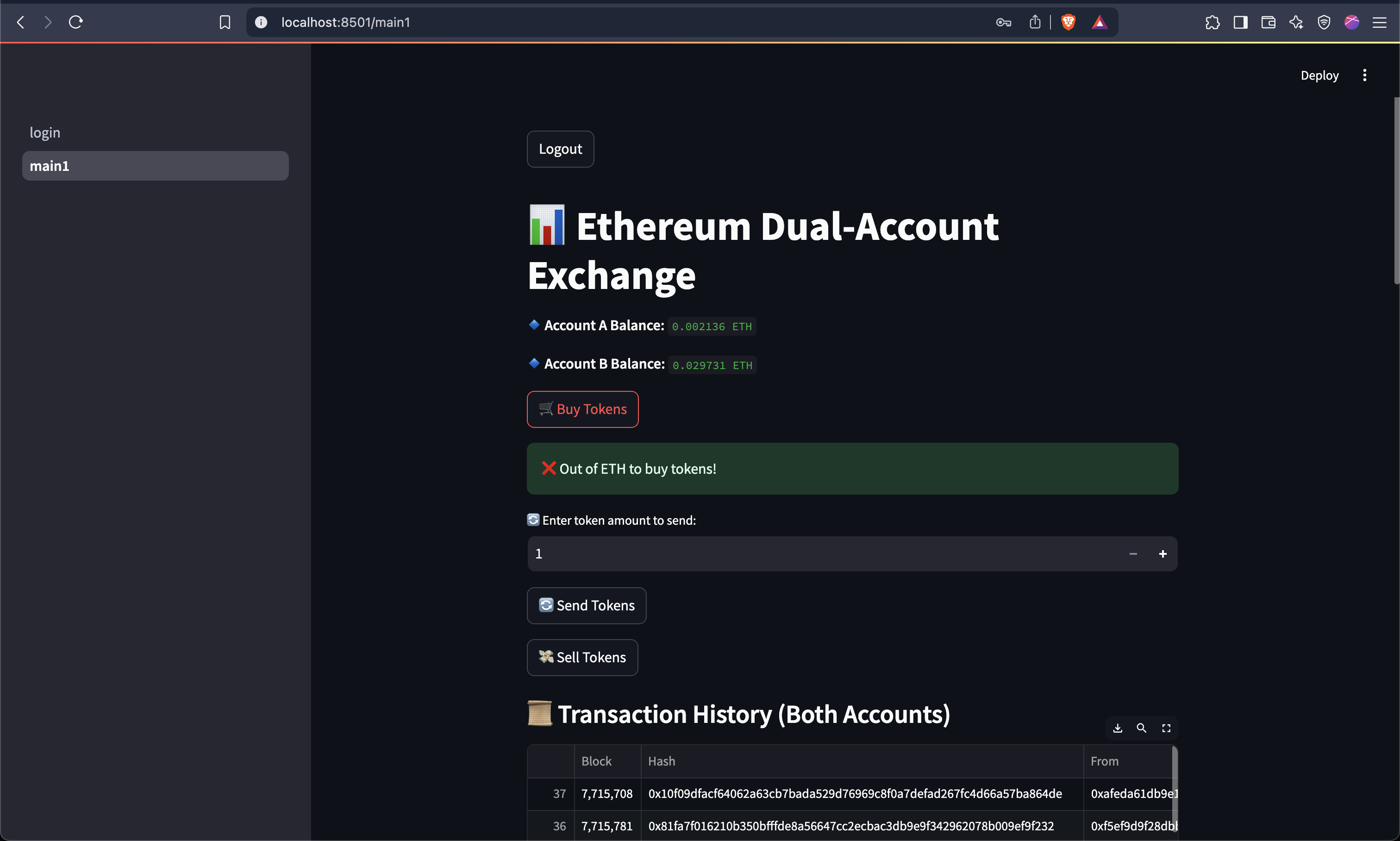Toggle the browser sidebar panel icon
The height and width of the screenshot is (841, 1400).
[1240, 22]
